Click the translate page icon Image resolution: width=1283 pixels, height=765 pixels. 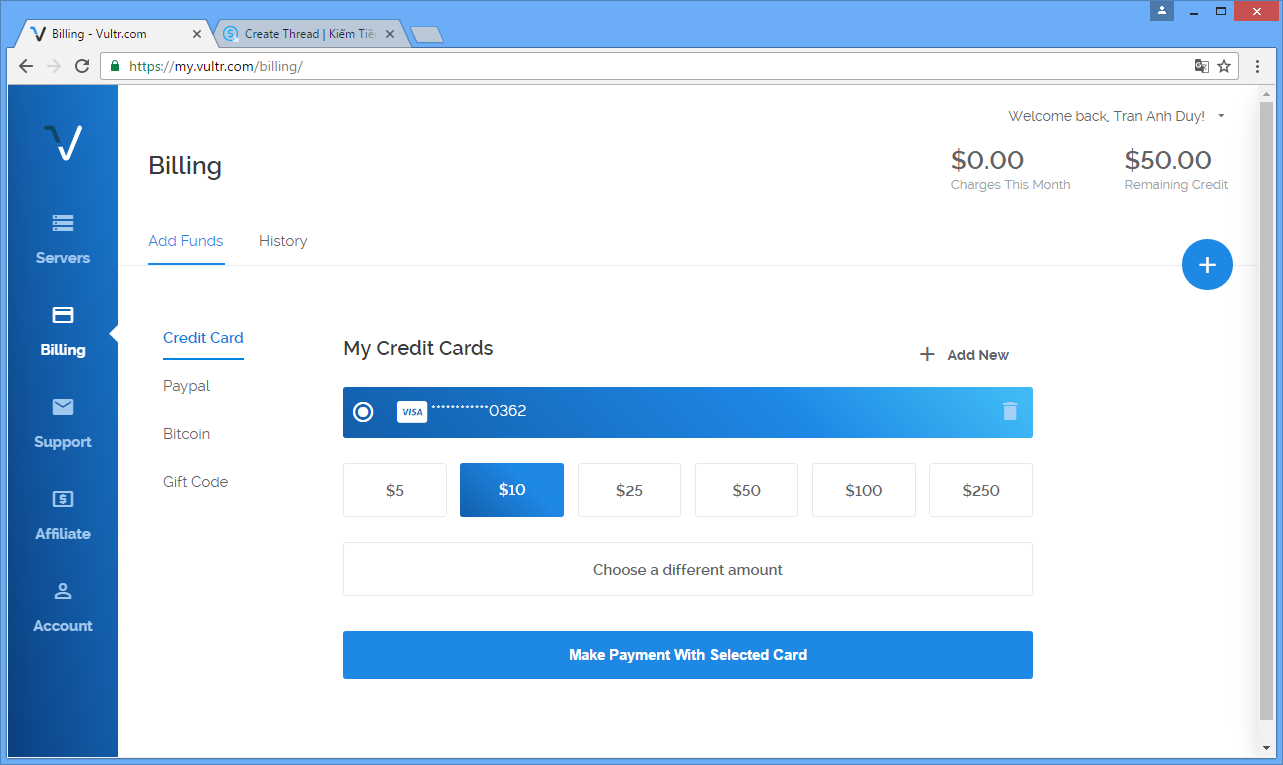[x=1202, y=66]
